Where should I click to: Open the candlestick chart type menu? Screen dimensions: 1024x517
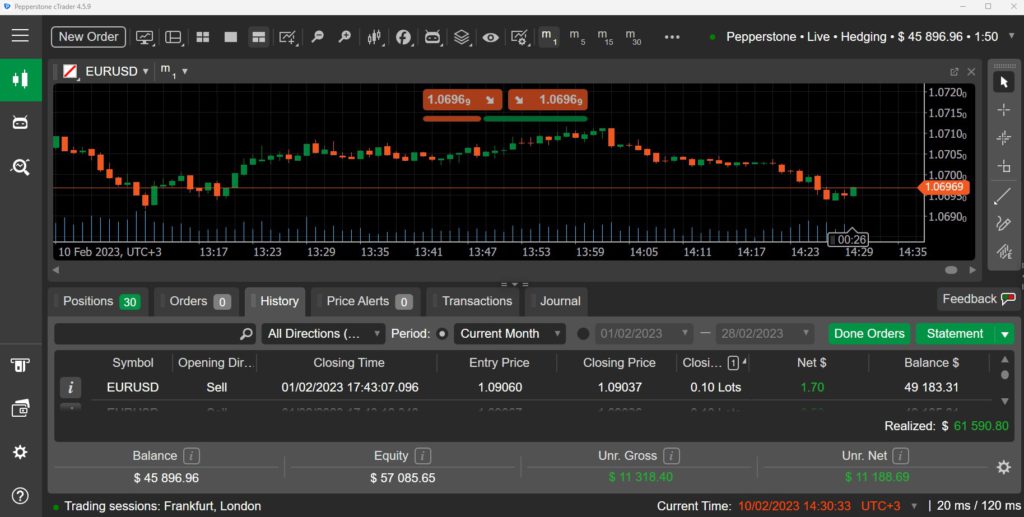click(x=374, y=37)
